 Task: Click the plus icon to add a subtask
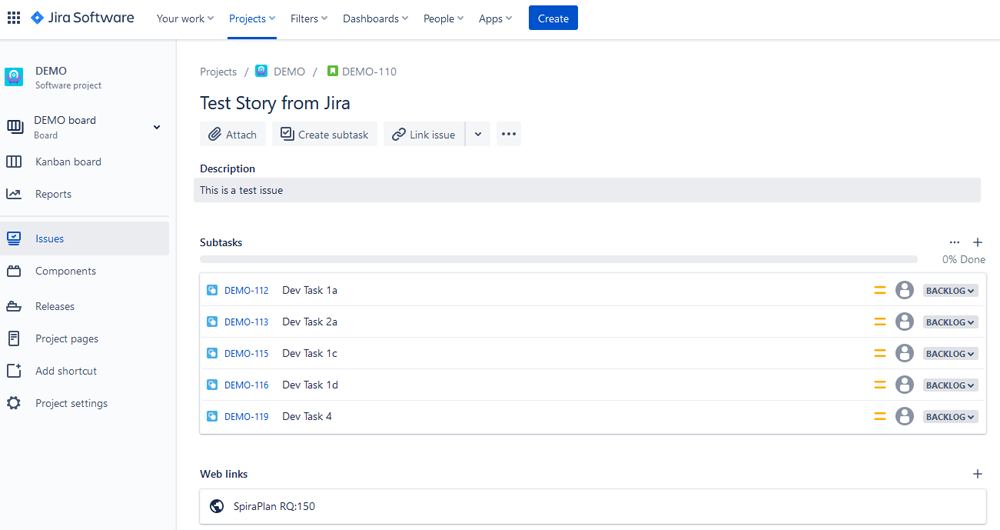coord(978,242)
